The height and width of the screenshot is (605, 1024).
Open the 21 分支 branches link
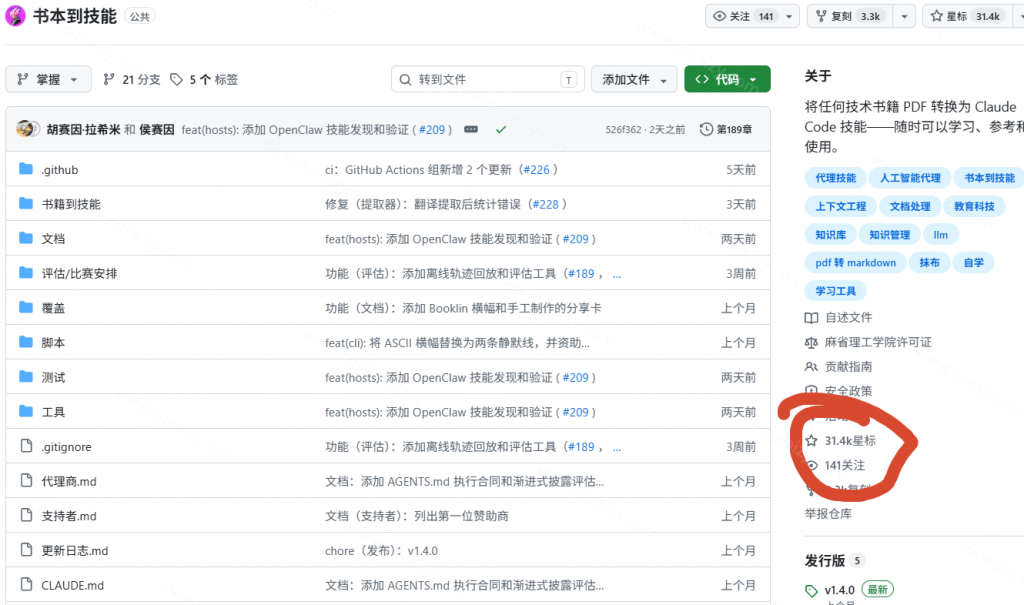131,80
